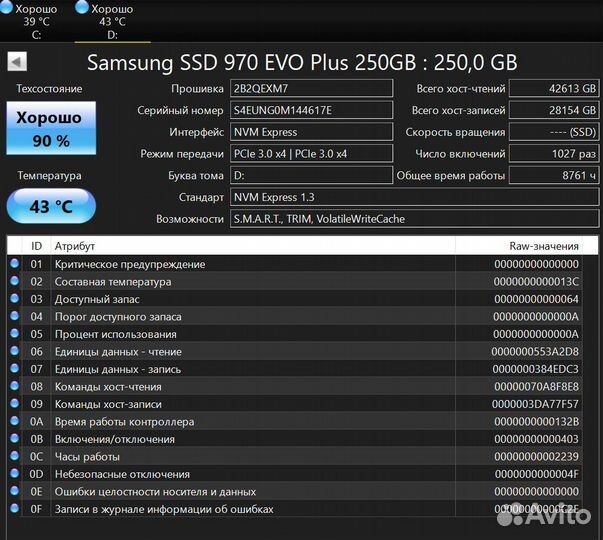Screen dimensions: 603x540
Task: Click power on count value 1027 раз
Action: [554, 154]
